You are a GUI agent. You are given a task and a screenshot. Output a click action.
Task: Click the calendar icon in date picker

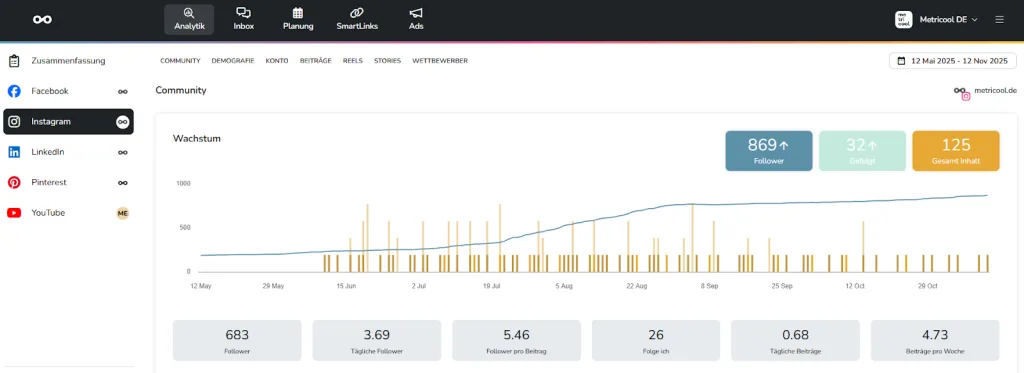tap(902, 61)
